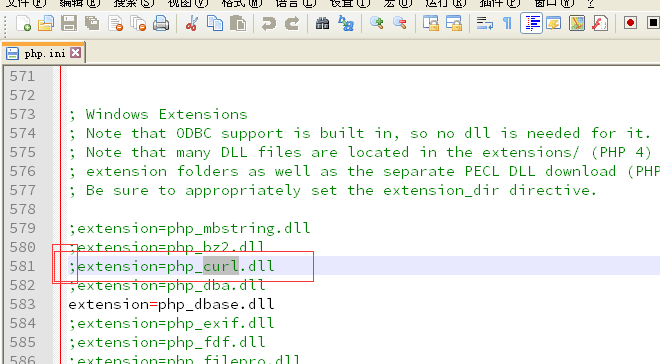
Task: Click the Copy icon in toolbar
Action: [x=215, y=23]
